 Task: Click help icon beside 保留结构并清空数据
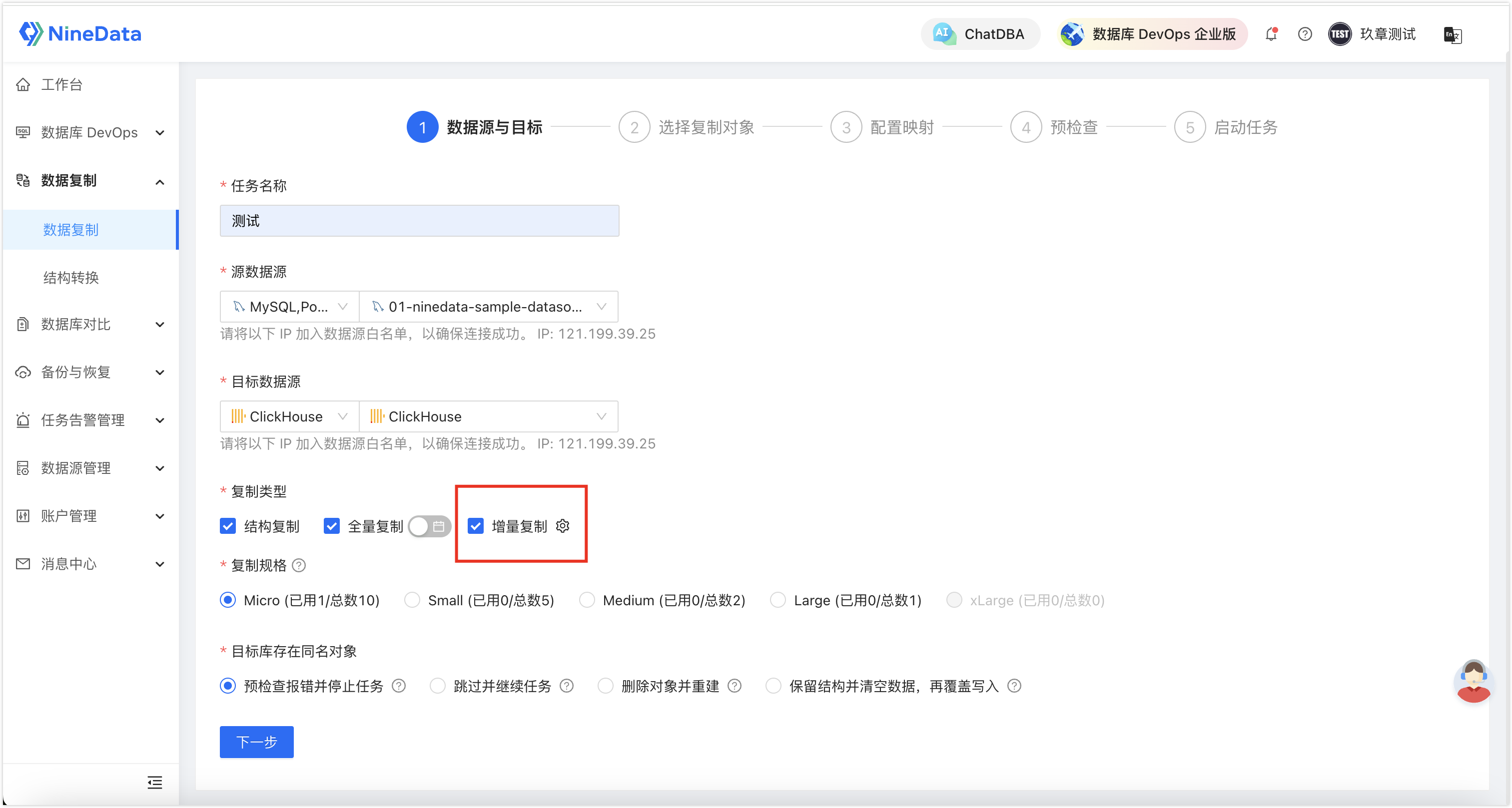1014,685
